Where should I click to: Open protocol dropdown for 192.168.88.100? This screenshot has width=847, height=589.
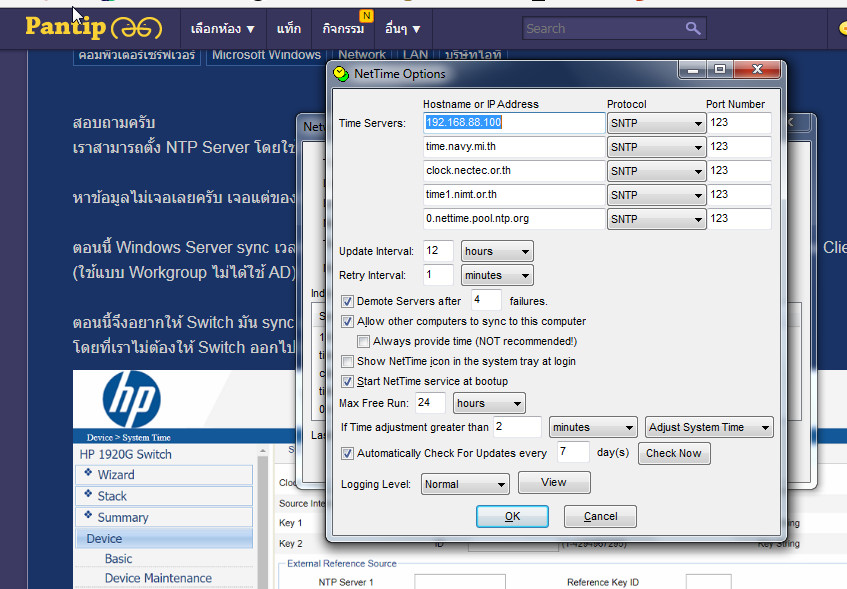656,123
